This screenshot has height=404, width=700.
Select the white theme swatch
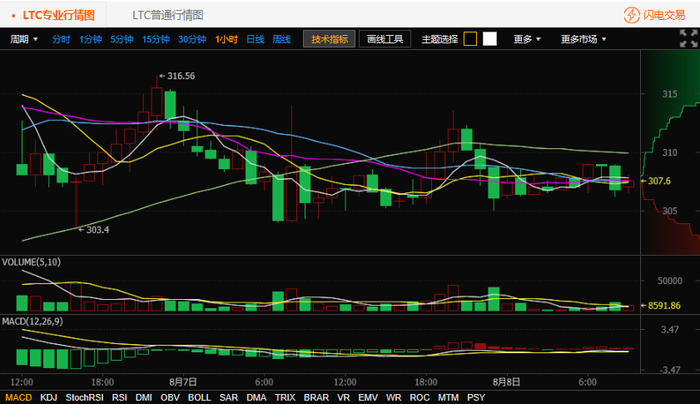pos(490,39)
